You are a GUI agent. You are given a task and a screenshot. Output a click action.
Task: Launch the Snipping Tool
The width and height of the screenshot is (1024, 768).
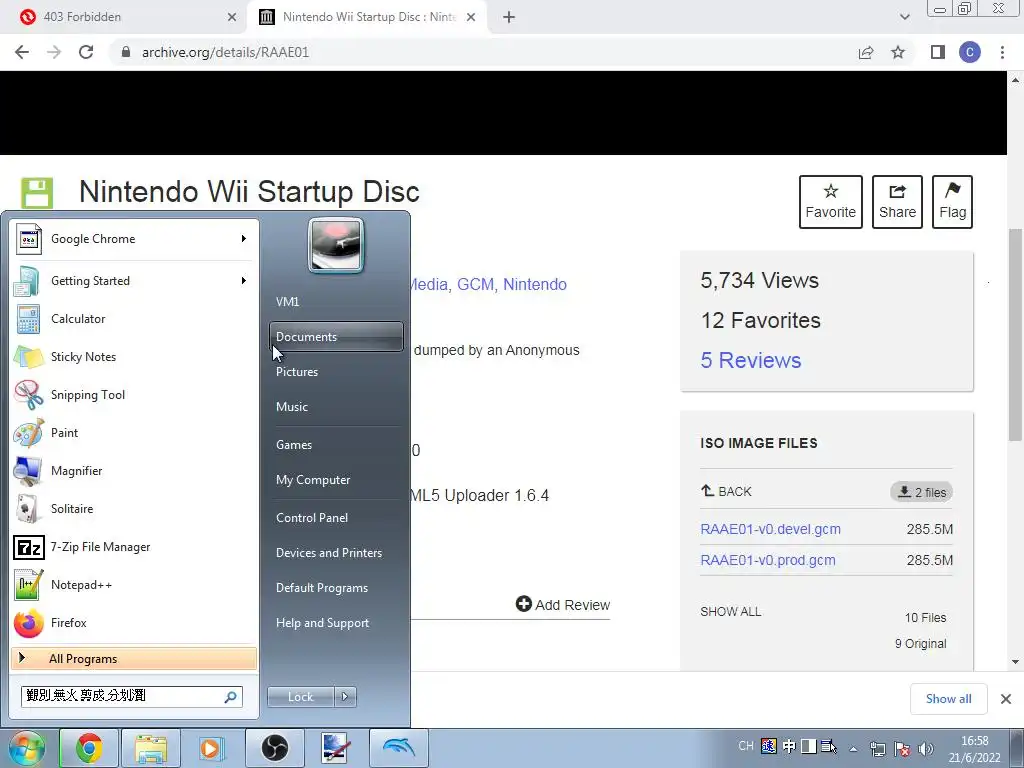(134, 394)
